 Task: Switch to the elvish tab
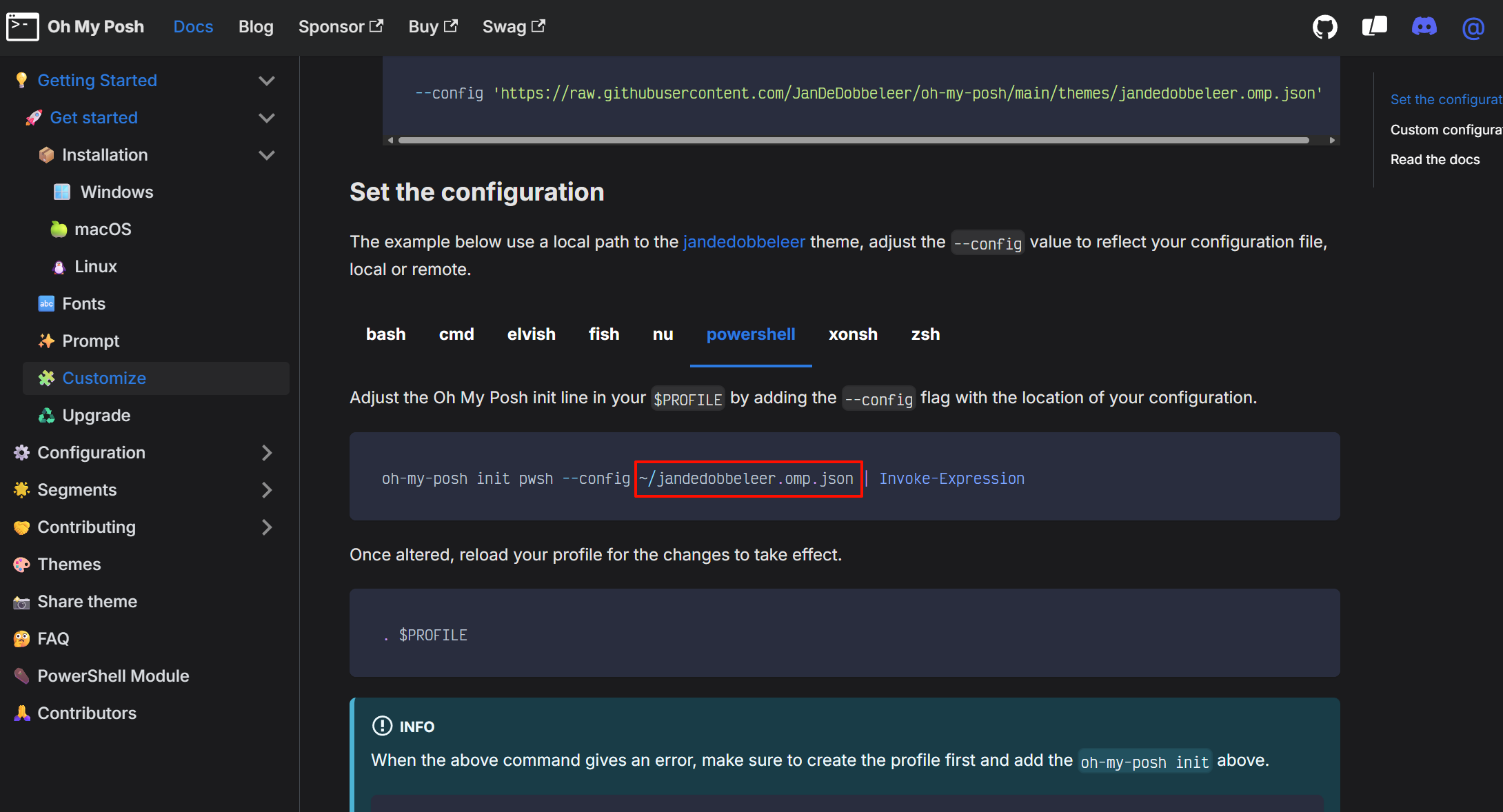[532, 334]
